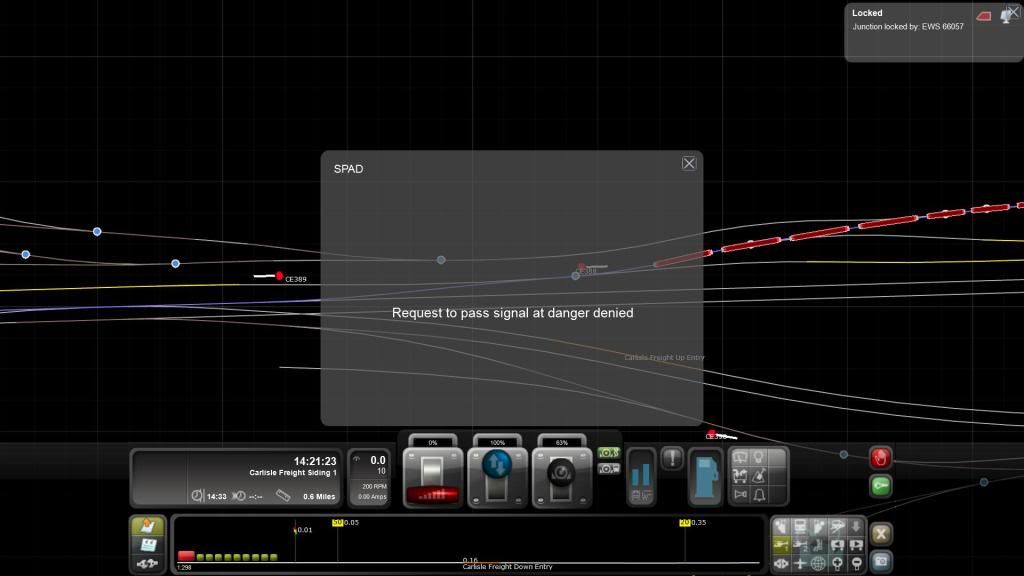Toggle the sander icon
The width and height of the screenshot is (1024, 576).
[759, 476]
